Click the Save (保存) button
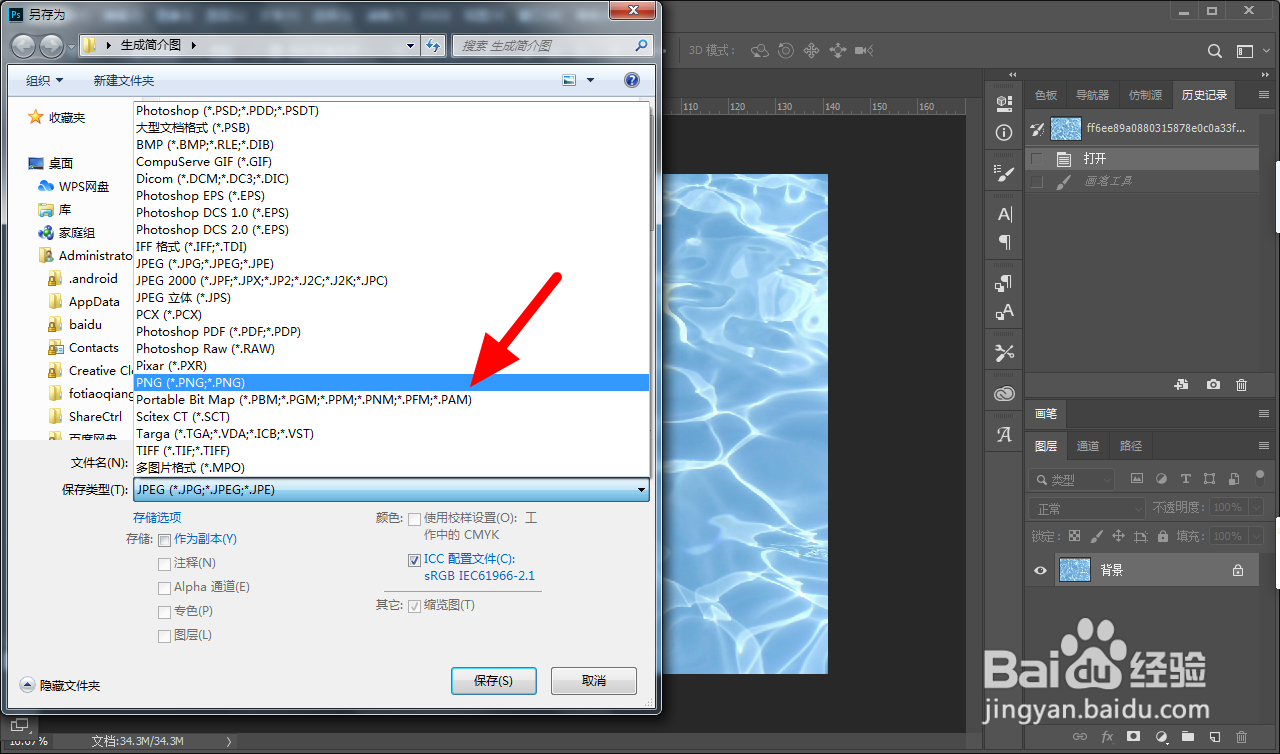The image size is (1280, 754). tap(494, 681)
